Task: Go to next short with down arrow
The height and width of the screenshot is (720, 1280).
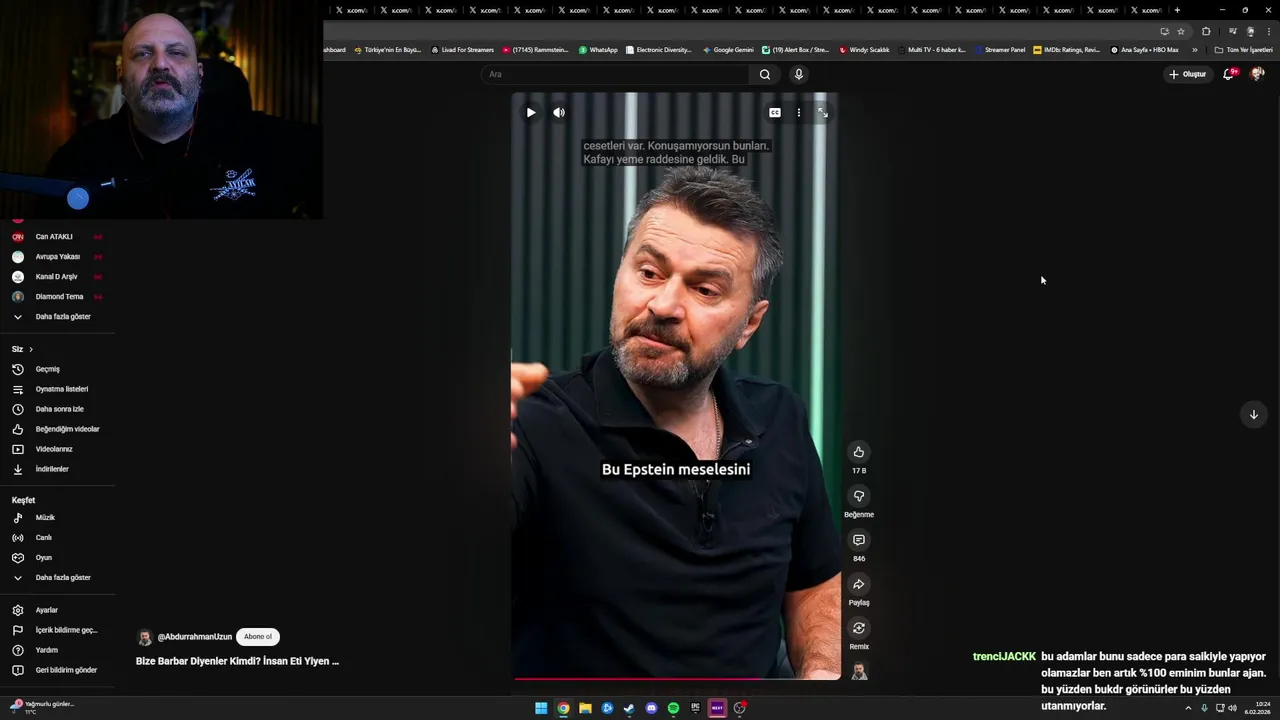Action: click(1253, 414)
